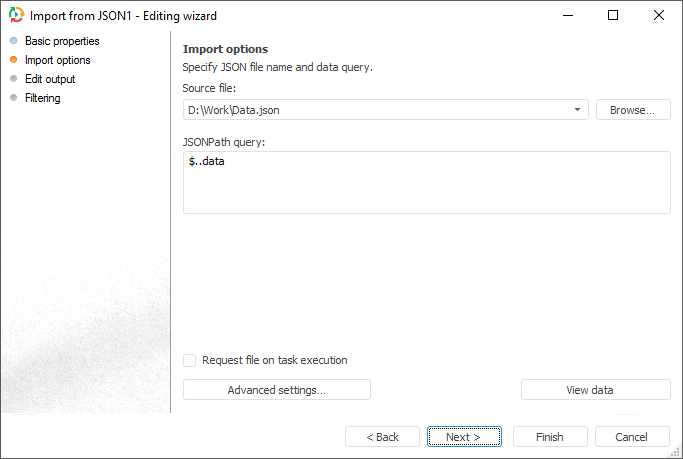
Task: Click the Filtering step bullet
Action: coord(13,98)
